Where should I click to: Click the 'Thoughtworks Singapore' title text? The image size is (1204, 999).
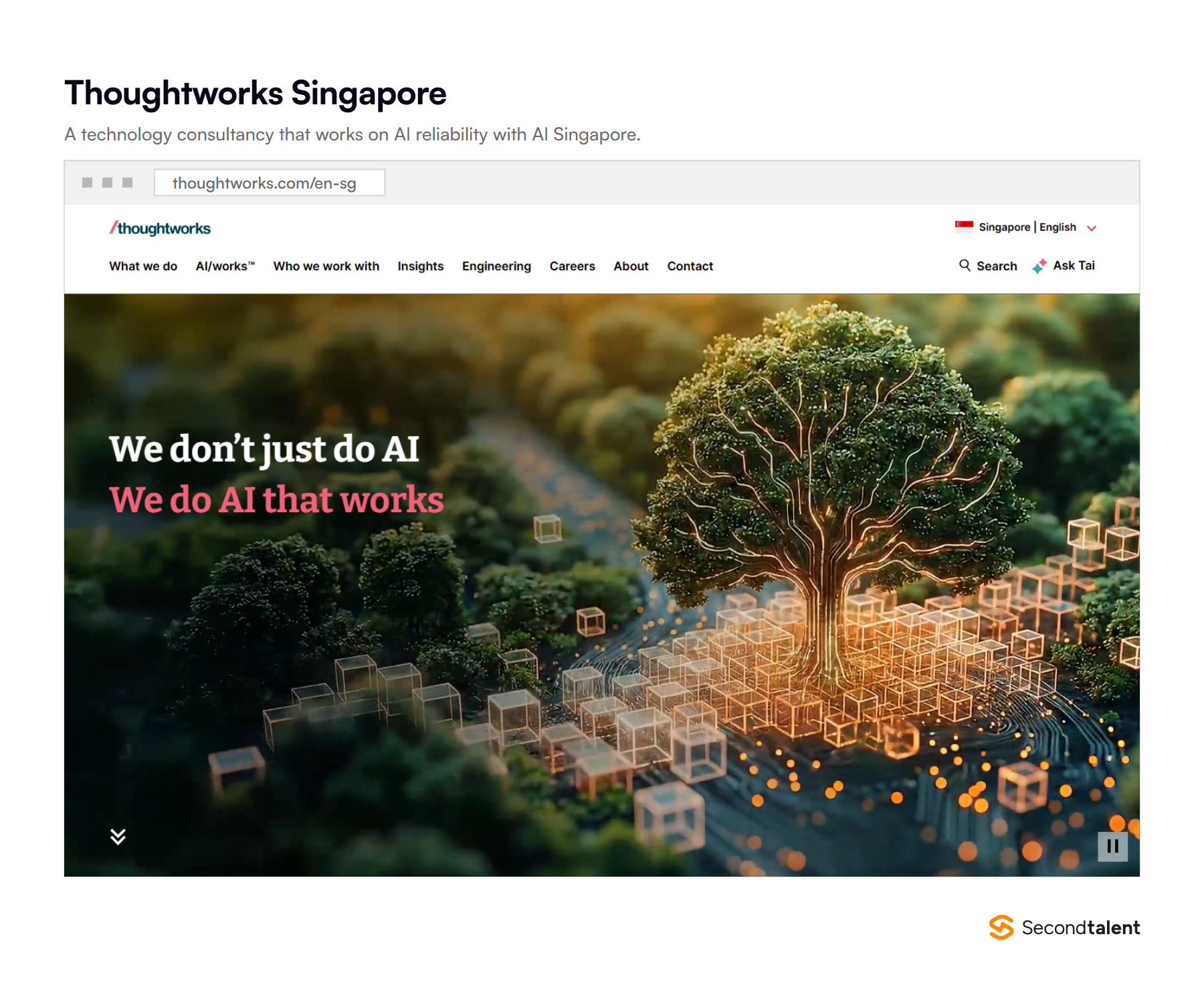click(256, 94)
